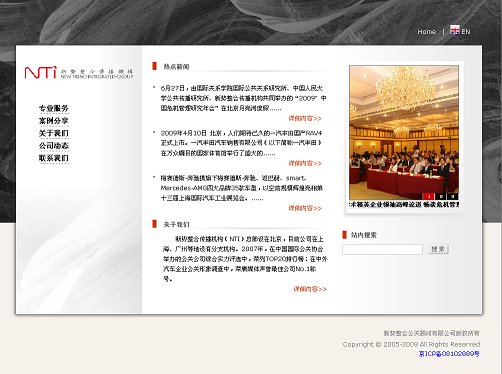Open 详细内容>> under the 6月27日 news item

(305, 118)
